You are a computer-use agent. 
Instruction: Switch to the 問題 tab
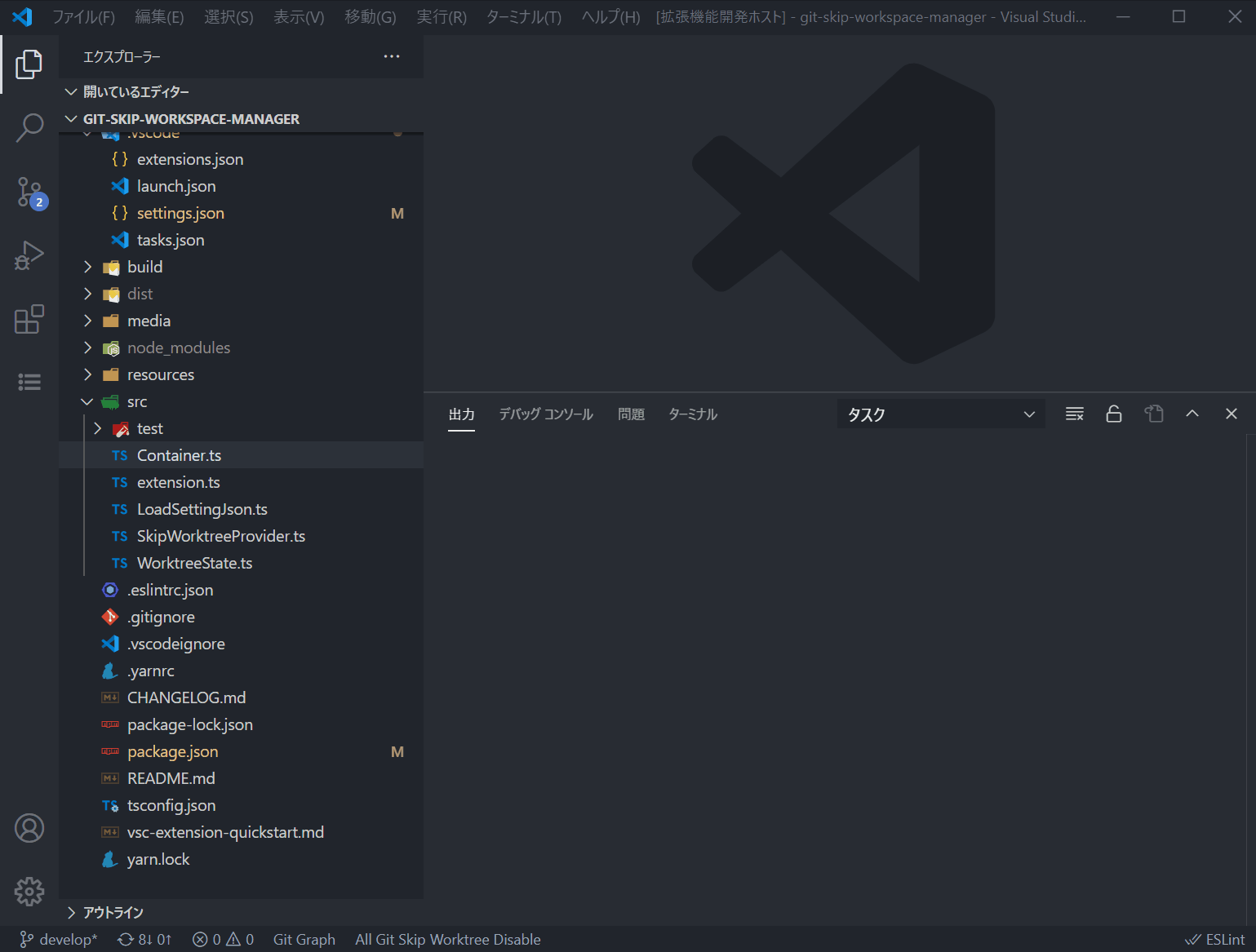[631, 414]
